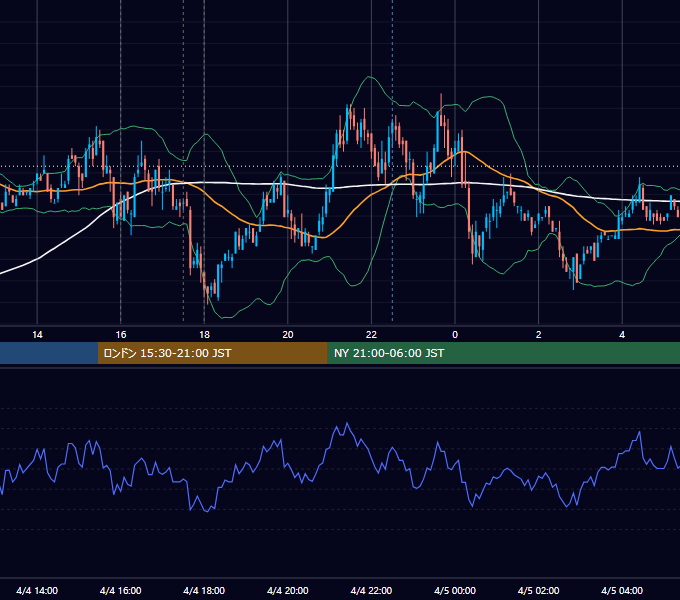Screen dimensions: 680x600
Task: Click the 4/5 00:00 time label
Action: [455, 591]
